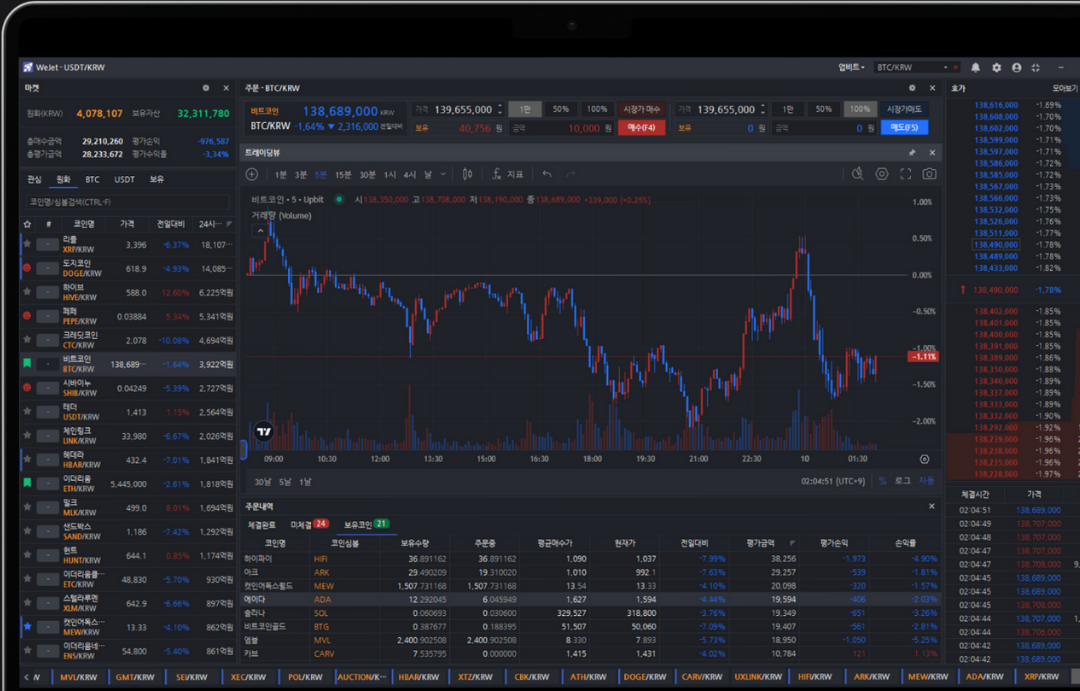Switch to 관심 market tab
This screenshot has height=691, width=1080.
[x=34, y=179]
